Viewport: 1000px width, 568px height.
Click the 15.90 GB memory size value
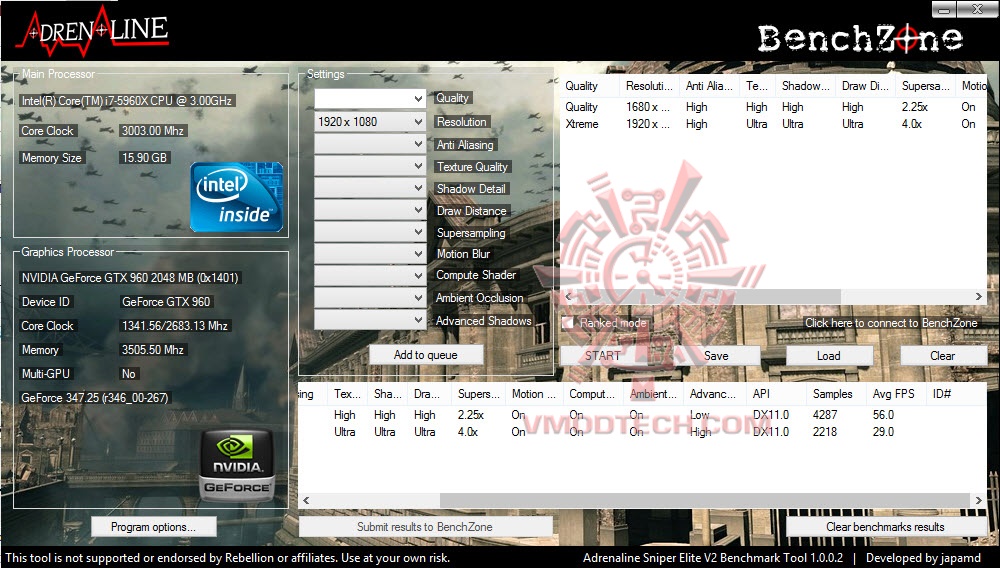pos(144,157)
